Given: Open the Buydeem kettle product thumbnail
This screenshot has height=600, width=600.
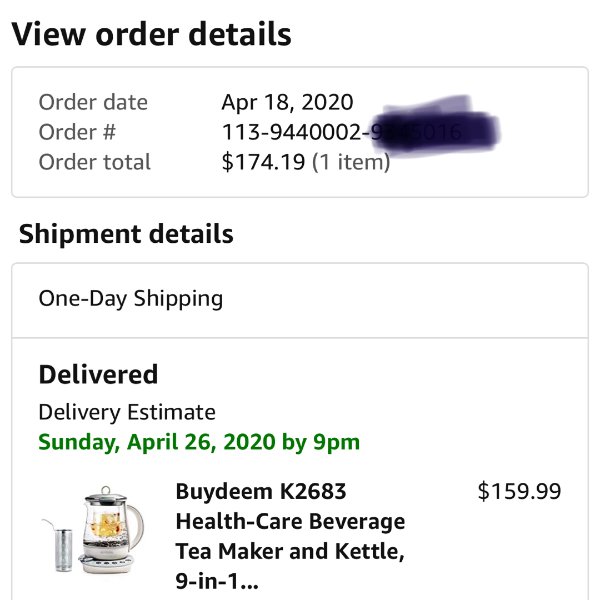Looking at the screenshot, I should pyautogui.click(x=93, y=530).
